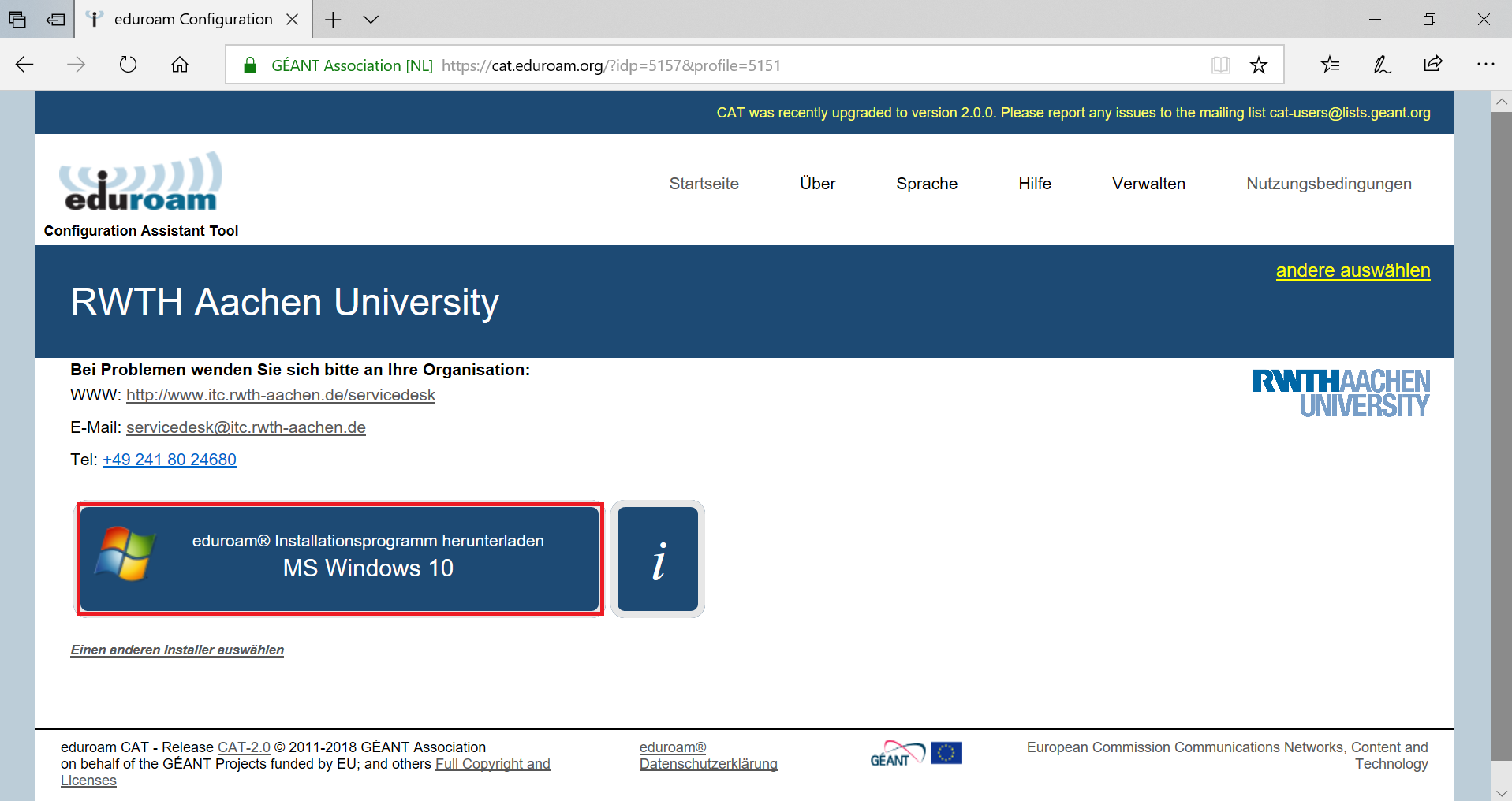This screenshot has width=1512, height=801.
Task: Show tab previews chevron
Action: 371,20
